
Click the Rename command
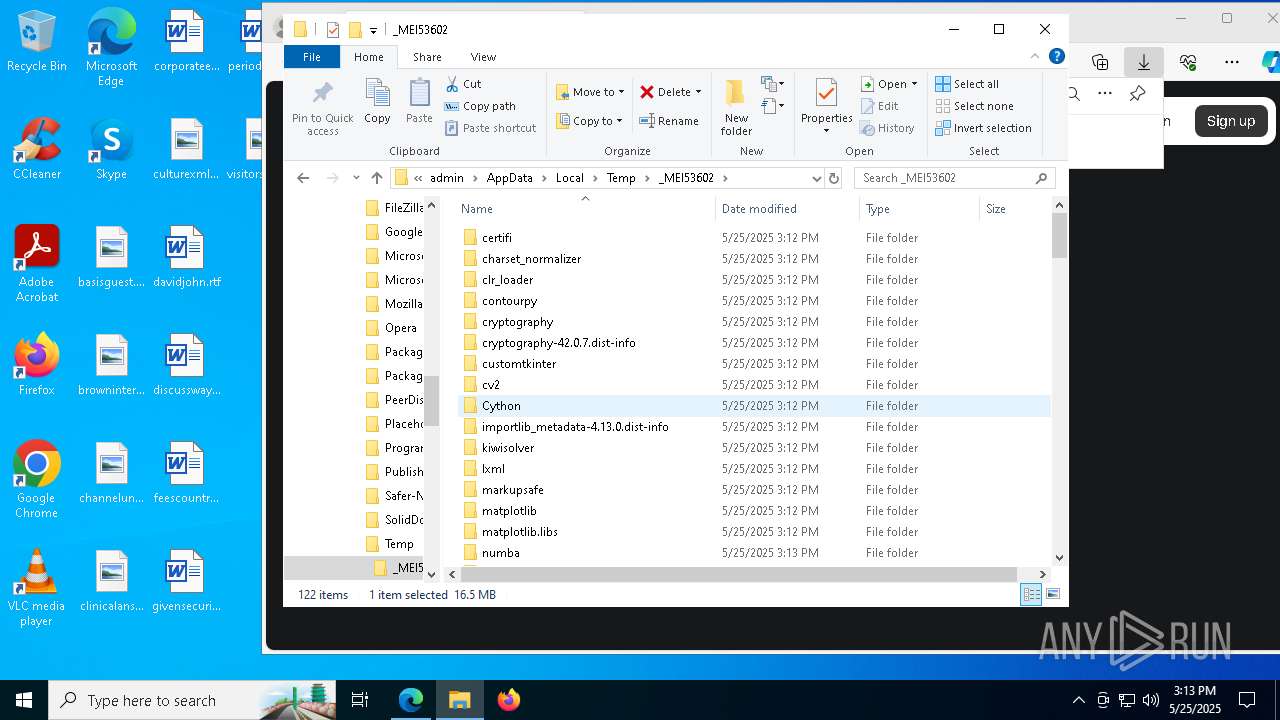coord(669,121)
